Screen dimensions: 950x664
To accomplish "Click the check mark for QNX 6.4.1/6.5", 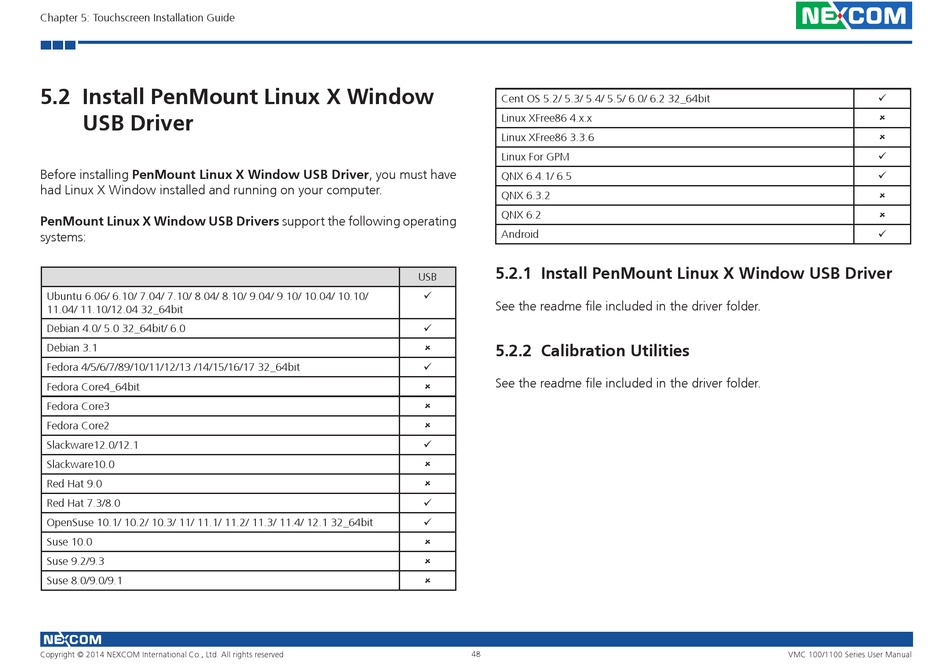I will pyautogui.click(x=882, y=175).
